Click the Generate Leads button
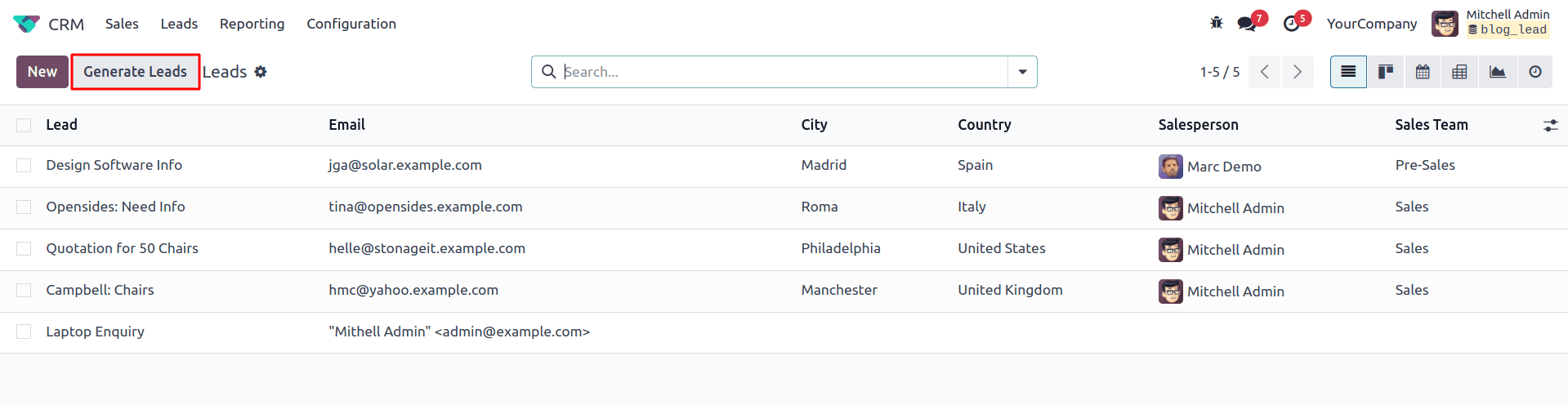Image resolution: width=1568 pixels, height=405 pixels. [x=136, y=72]
